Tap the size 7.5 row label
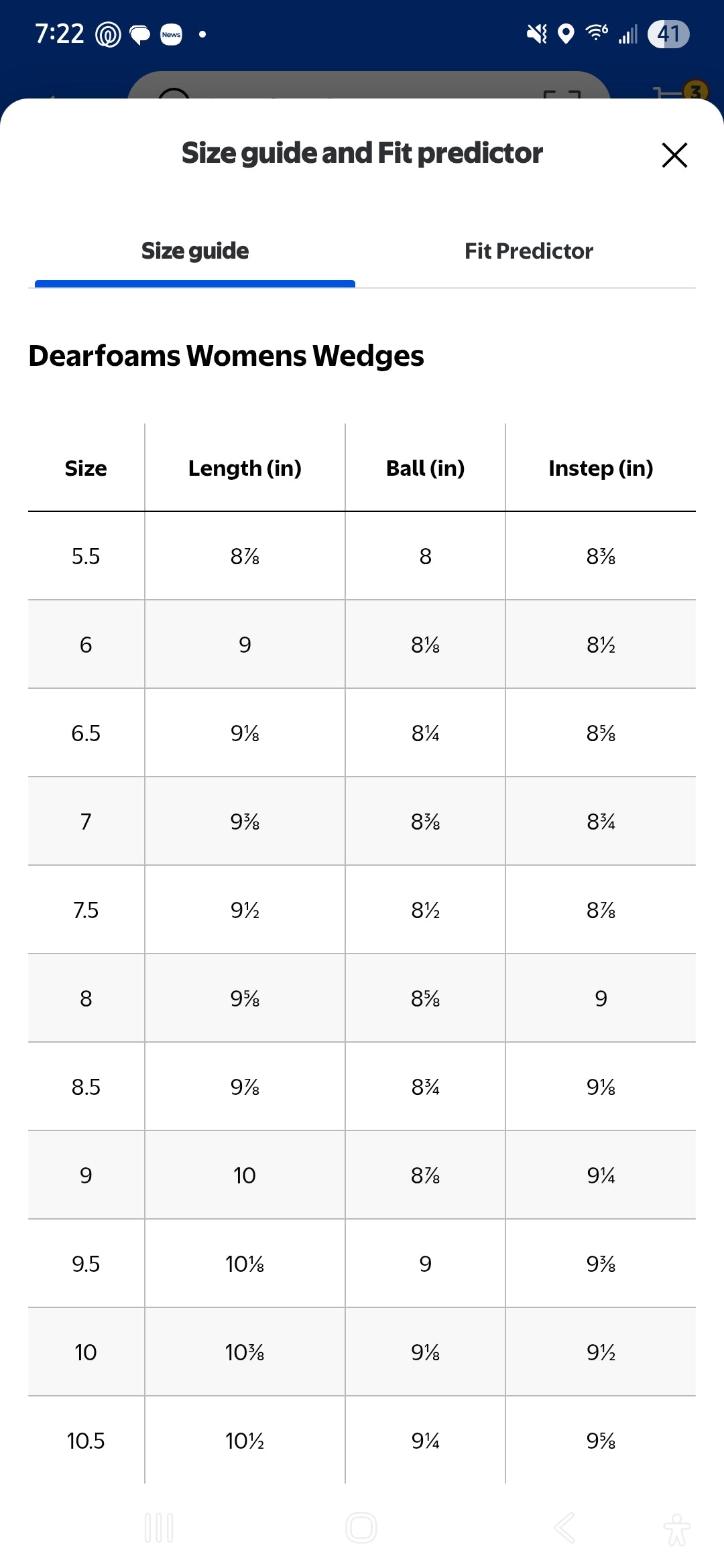The height and width of the screenshot is (1568, 724). click(x=86, y=910)
